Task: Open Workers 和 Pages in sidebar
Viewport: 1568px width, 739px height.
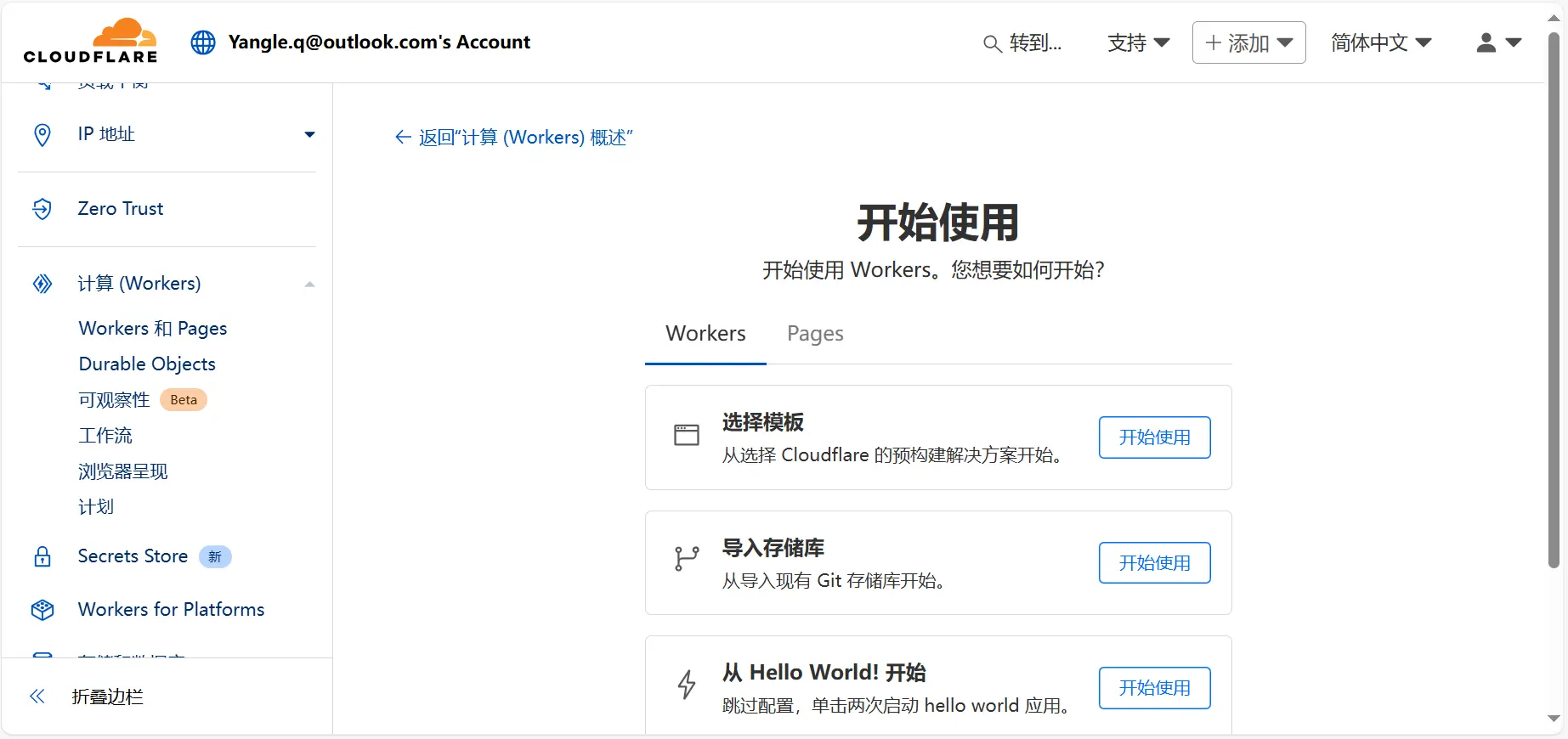Action: click(153, 329)
